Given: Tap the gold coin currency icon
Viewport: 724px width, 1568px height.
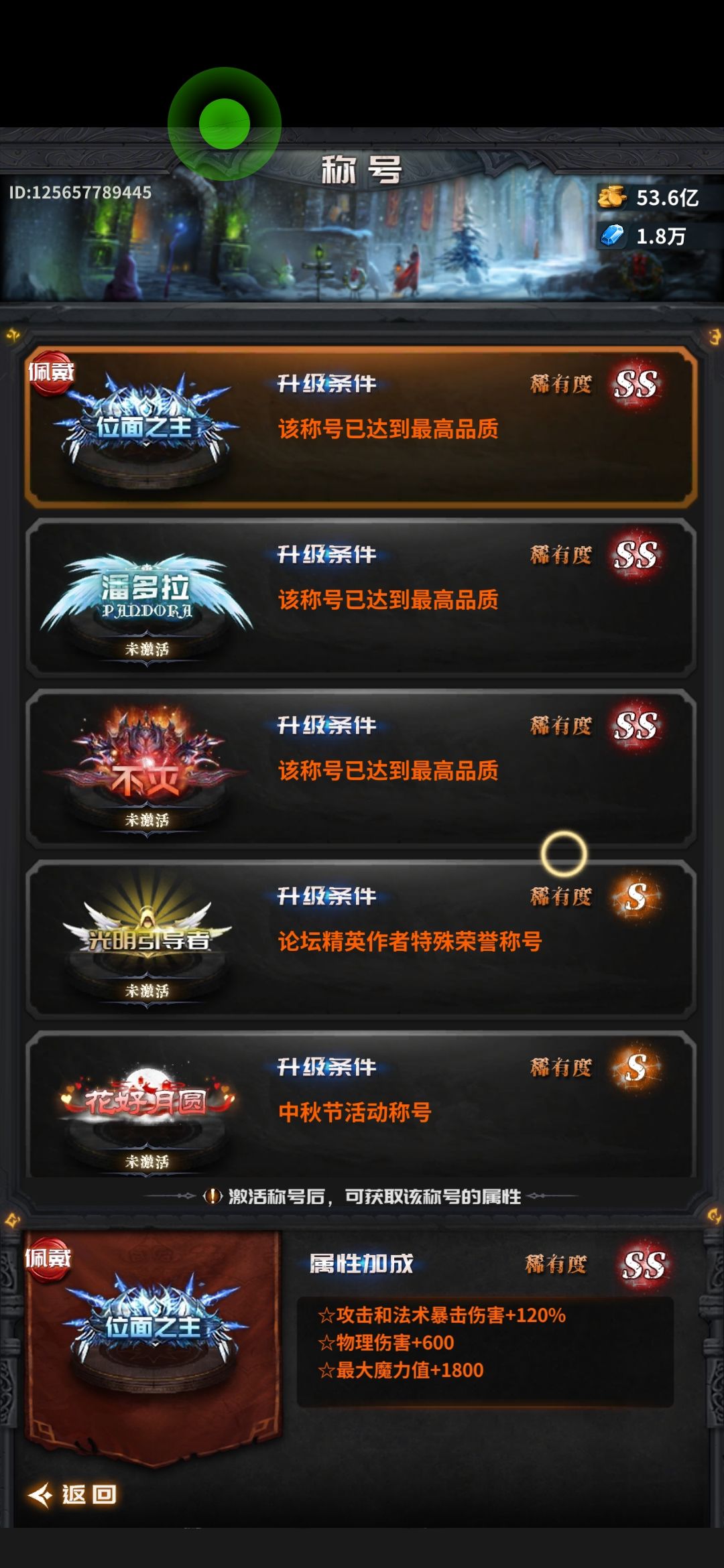Looking at the screenshot, I should tap(611, 197).
